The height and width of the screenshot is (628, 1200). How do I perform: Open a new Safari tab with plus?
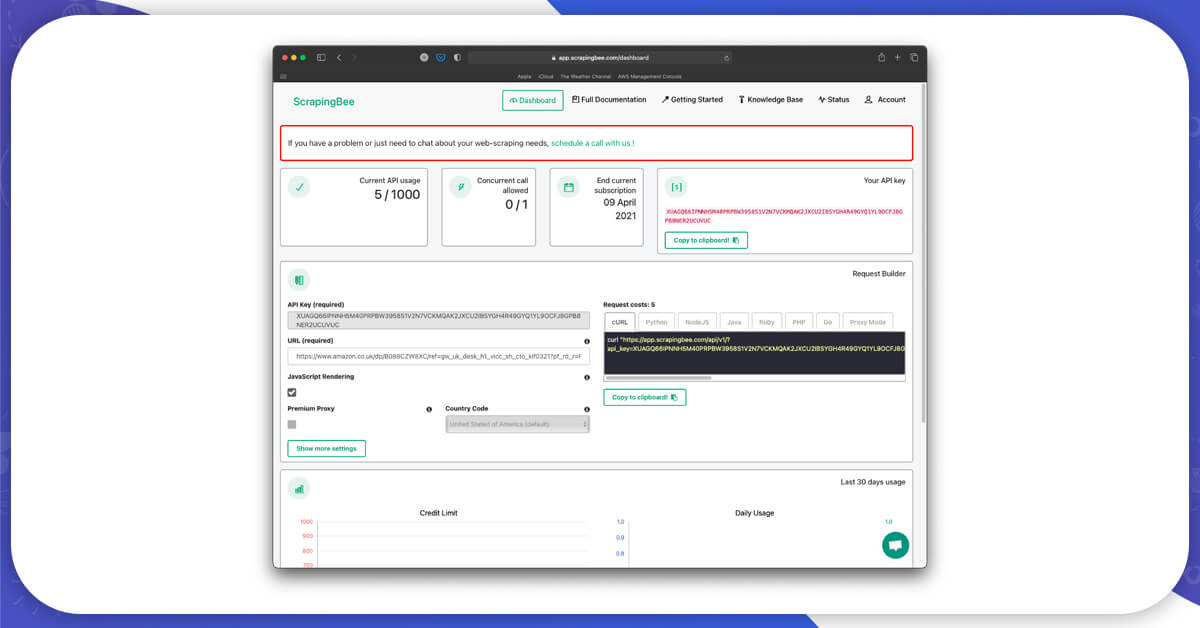(x=897, y=58)
